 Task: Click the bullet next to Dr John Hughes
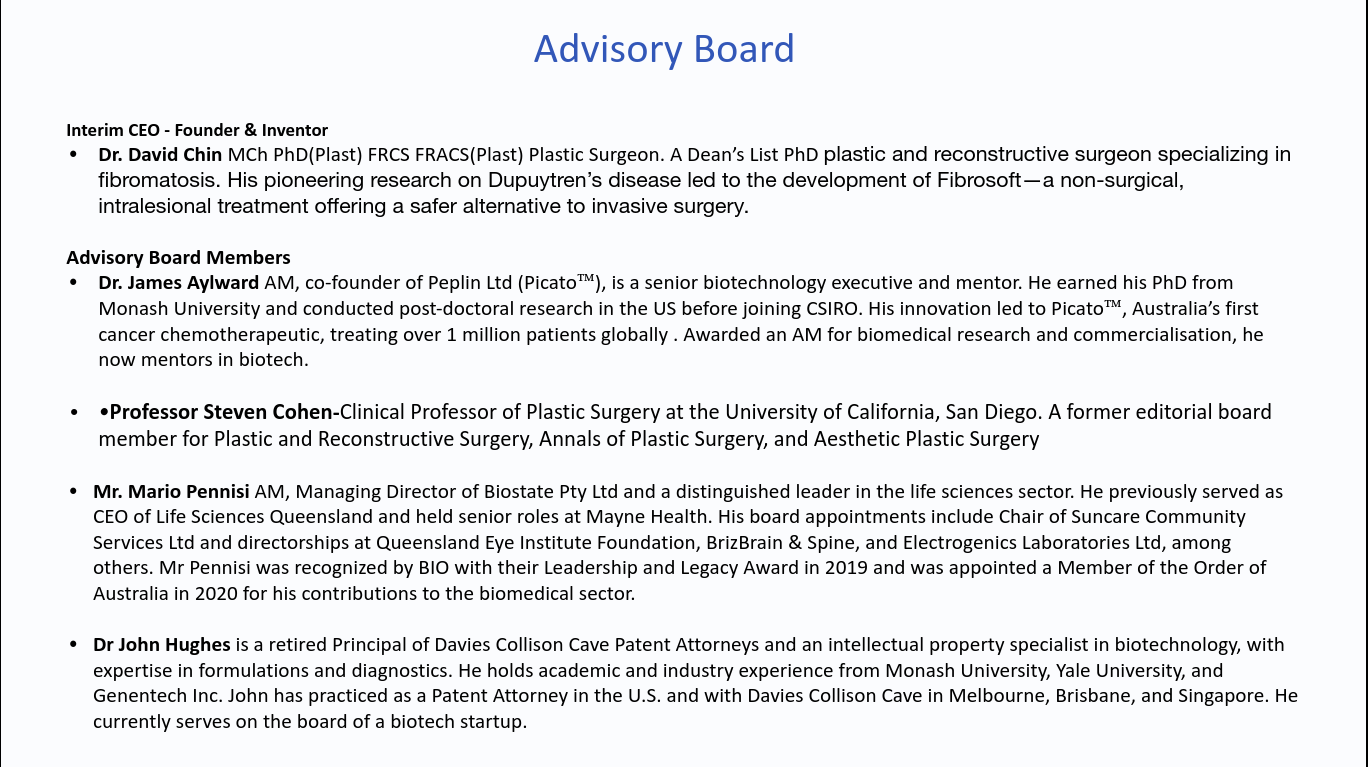[73, 645]
